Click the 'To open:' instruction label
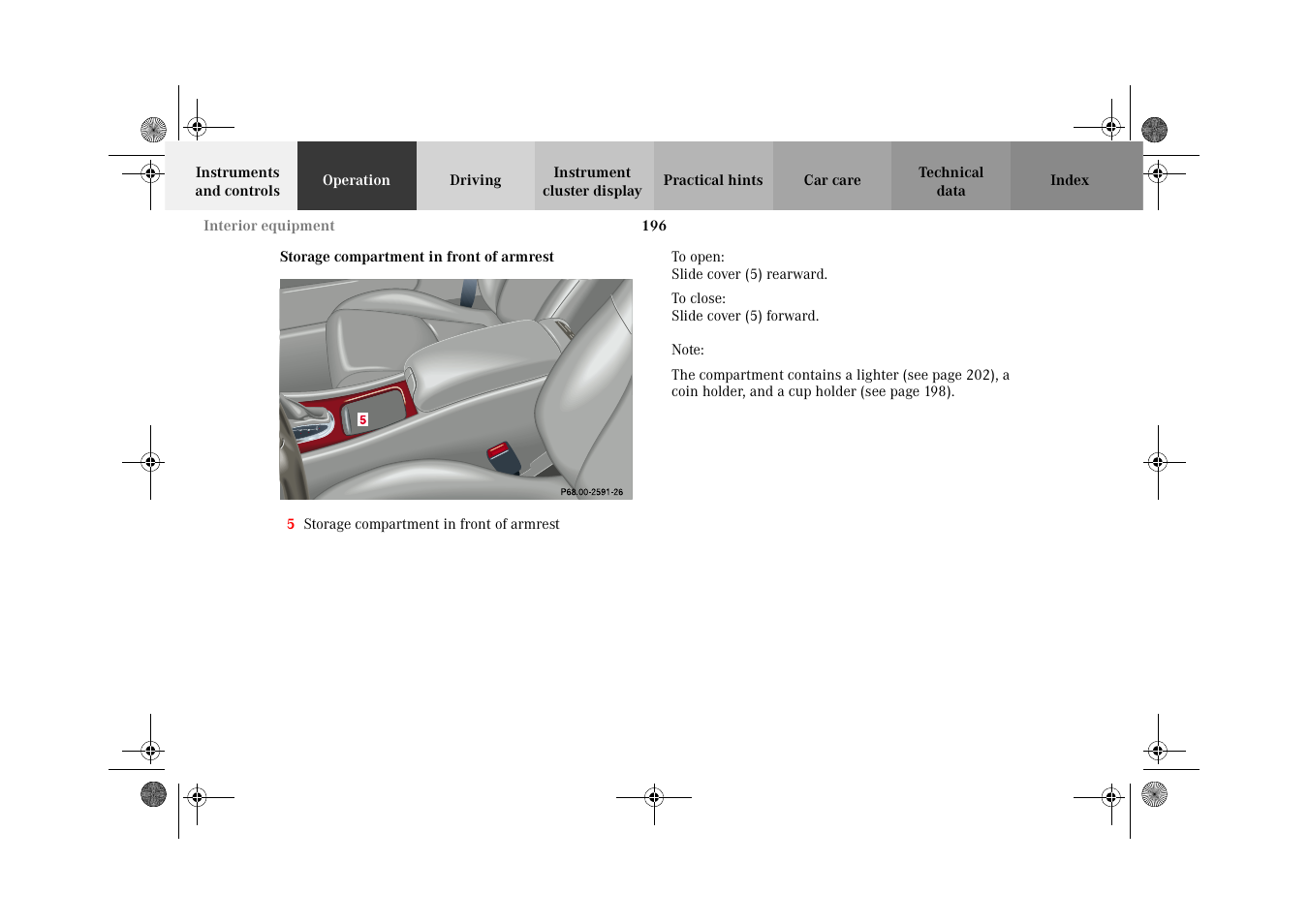The image size is (1309, 924). coord(698,257)
